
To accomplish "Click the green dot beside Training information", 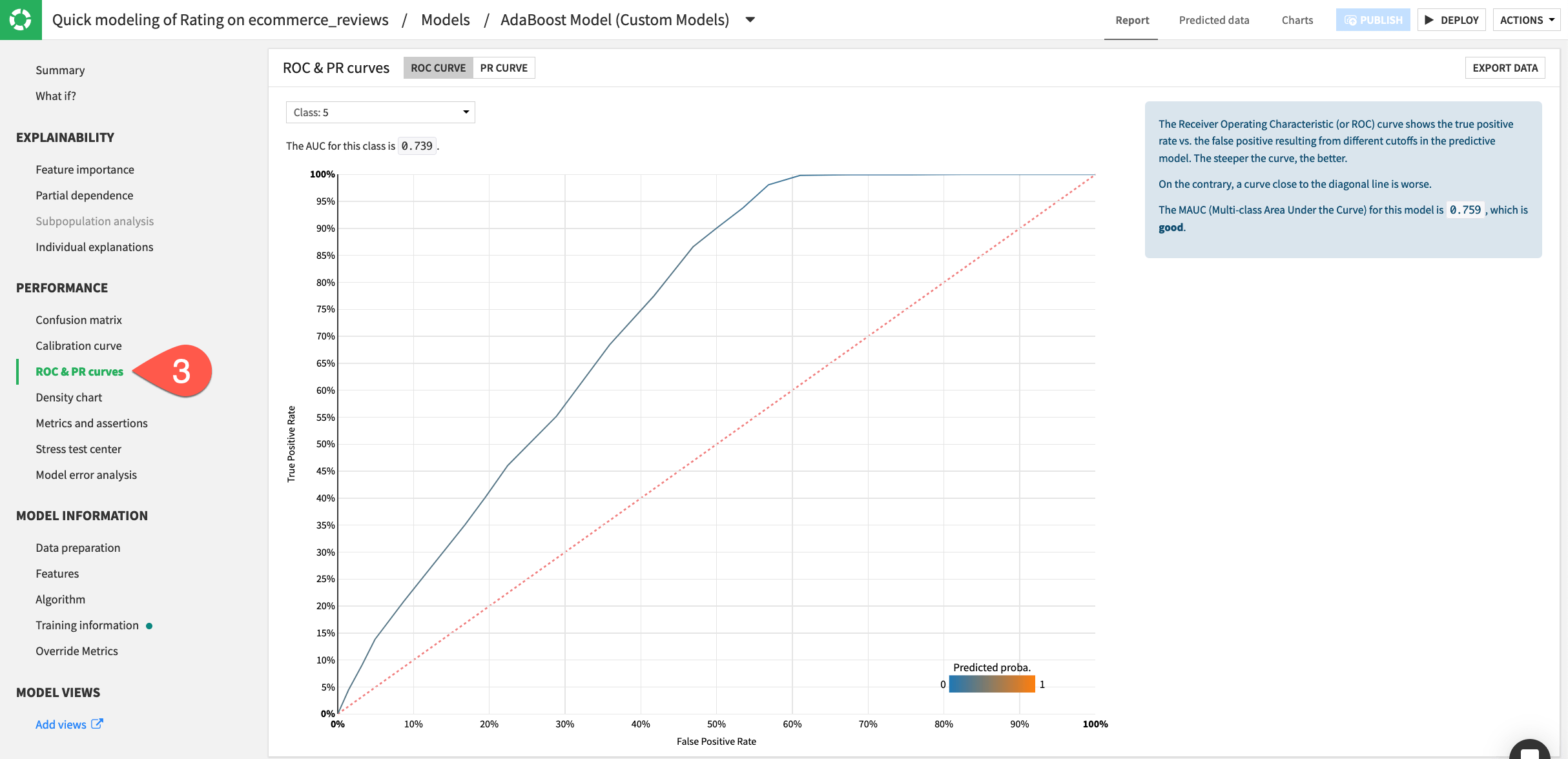I will [x=149, y=625].
